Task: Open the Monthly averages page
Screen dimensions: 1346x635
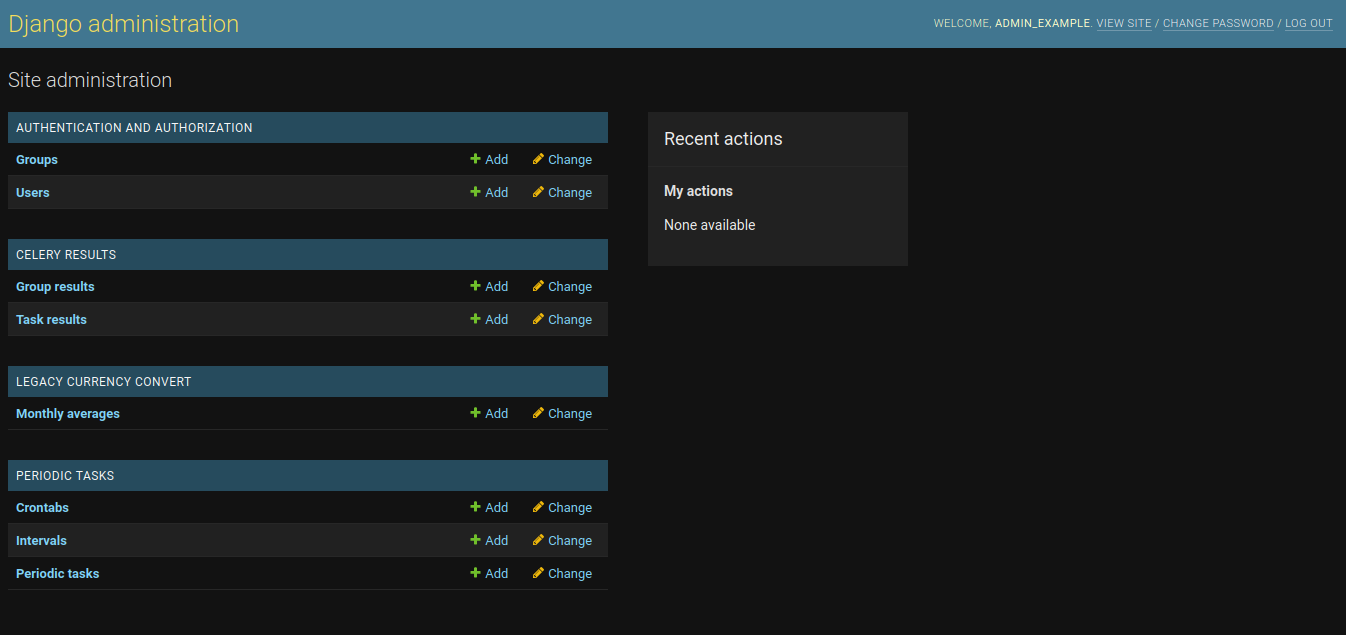Action: coord(67,413)
